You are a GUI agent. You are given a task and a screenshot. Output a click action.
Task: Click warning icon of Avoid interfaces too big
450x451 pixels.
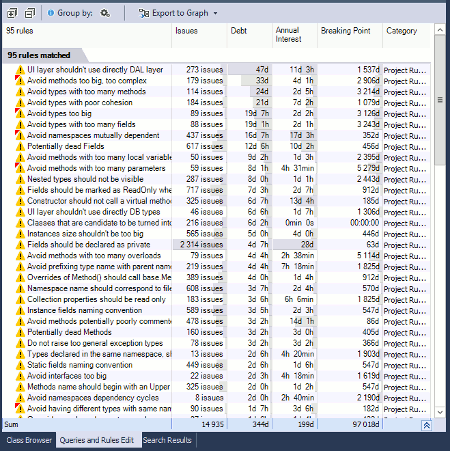pos(20,376)
